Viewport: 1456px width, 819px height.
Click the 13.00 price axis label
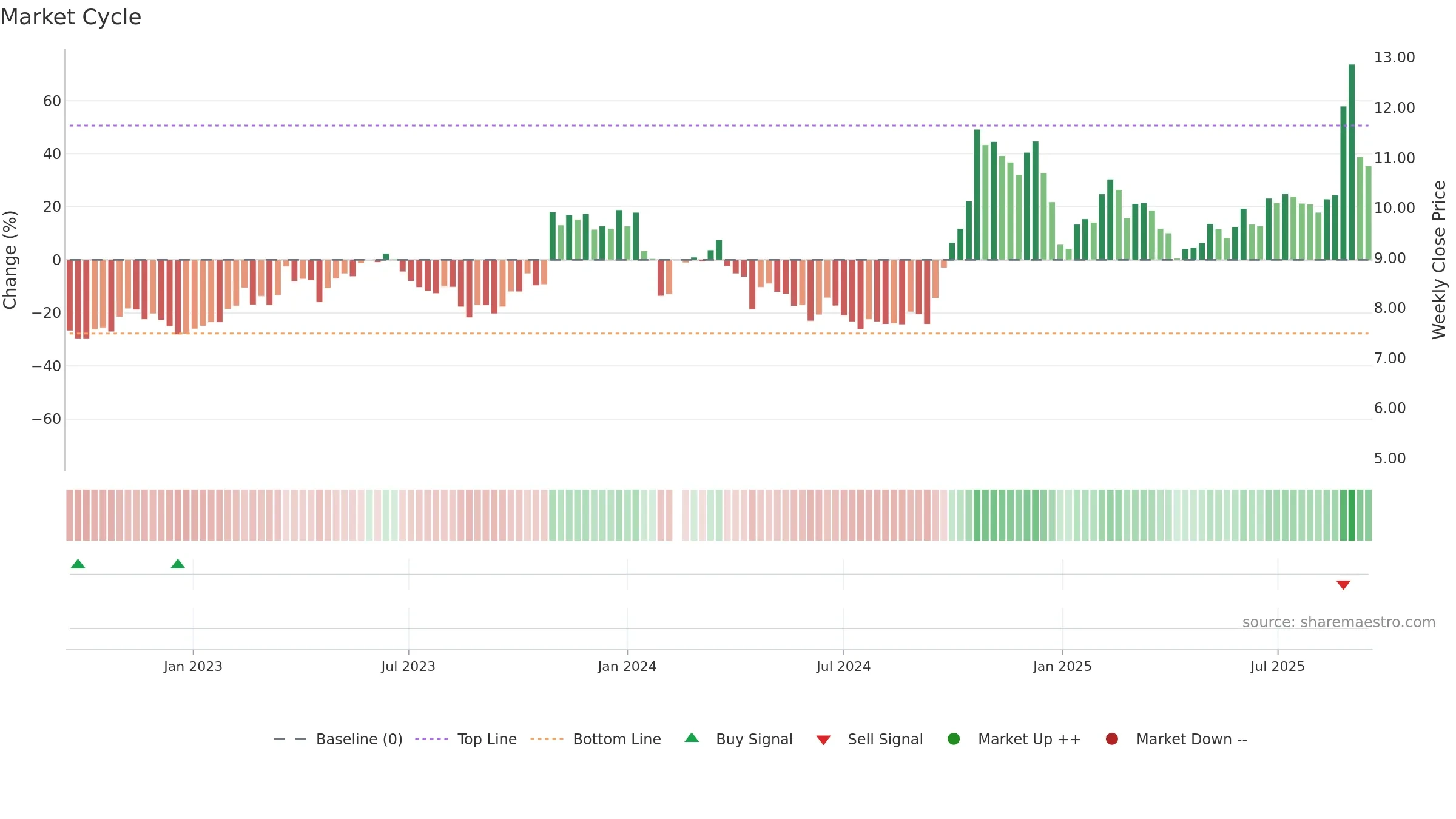pyautogui.click(x=1394, y=58)
